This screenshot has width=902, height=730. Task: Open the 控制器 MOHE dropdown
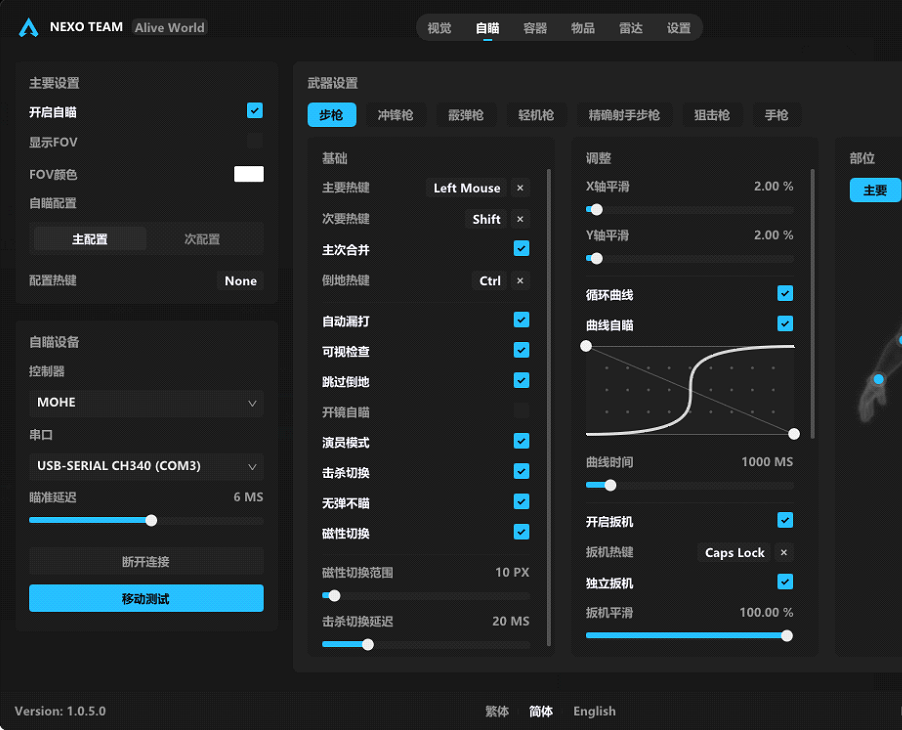click(146, 403)
